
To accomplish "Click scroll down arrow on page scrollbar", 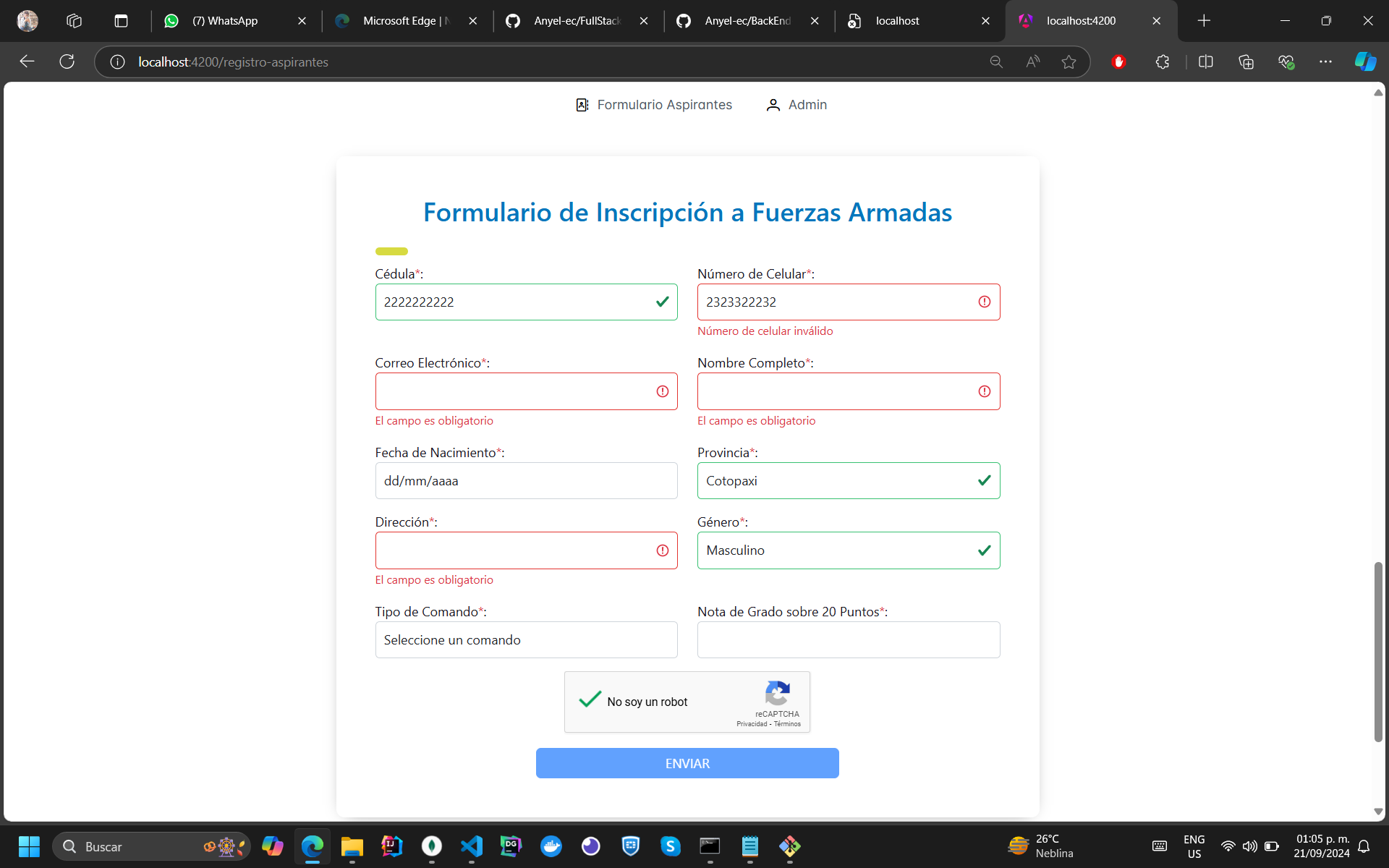I will pos(1378,812).
